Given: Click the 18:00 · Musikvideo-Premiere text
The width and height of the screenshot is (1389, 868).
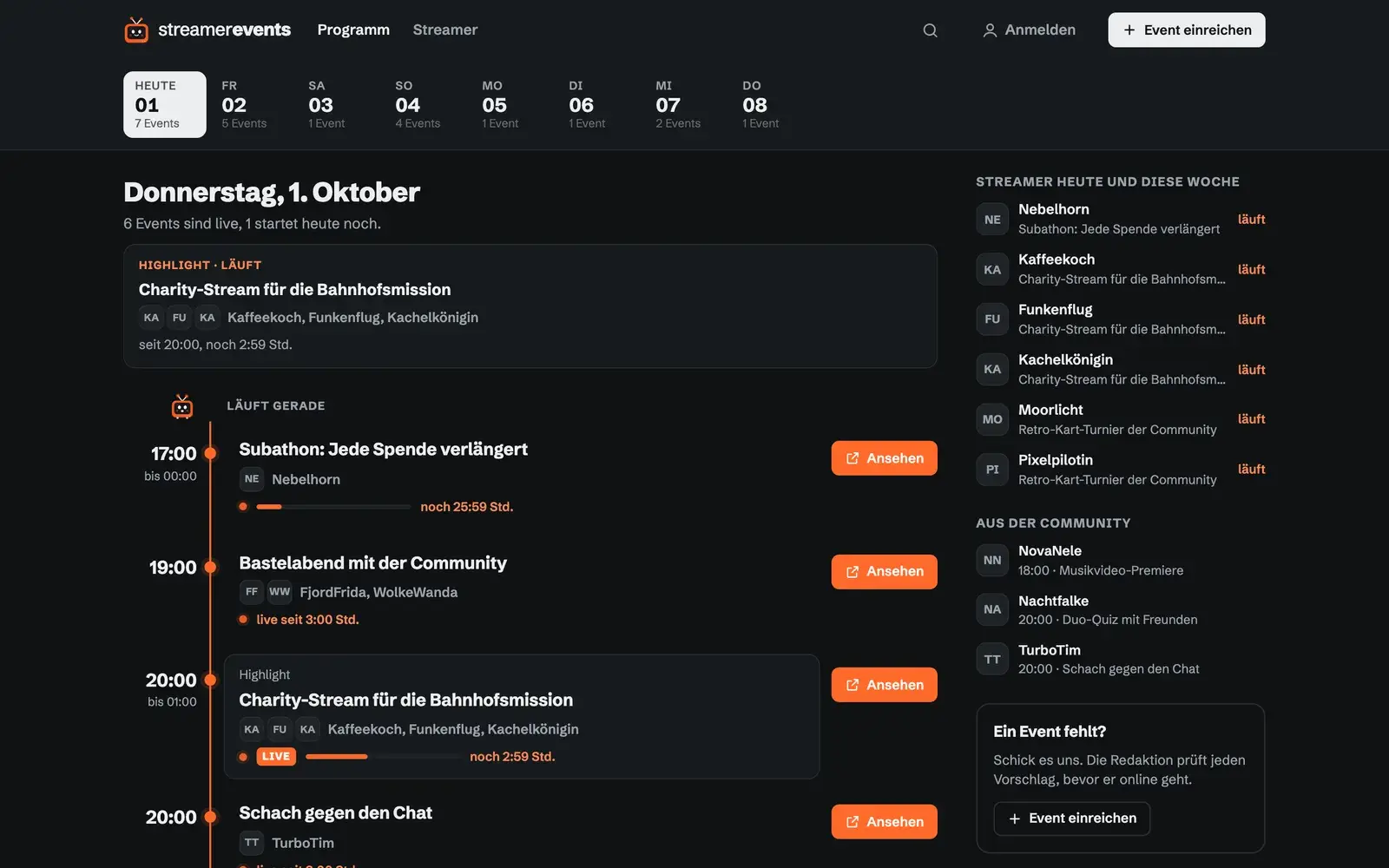Looking at the screenshot, I should point(1101,570).
